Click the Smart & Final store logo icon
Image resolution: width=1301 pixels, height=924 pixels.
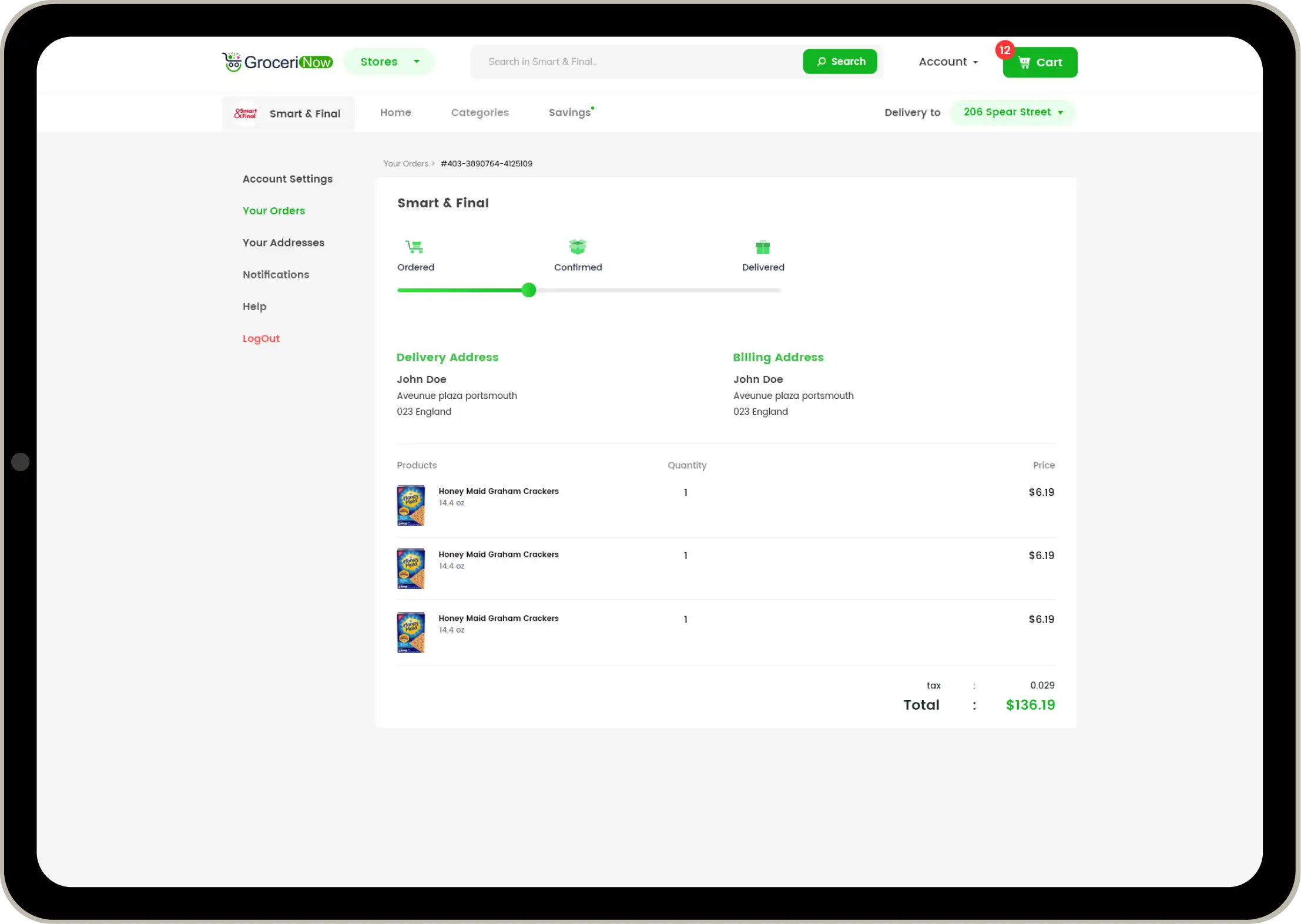(246, 113)
